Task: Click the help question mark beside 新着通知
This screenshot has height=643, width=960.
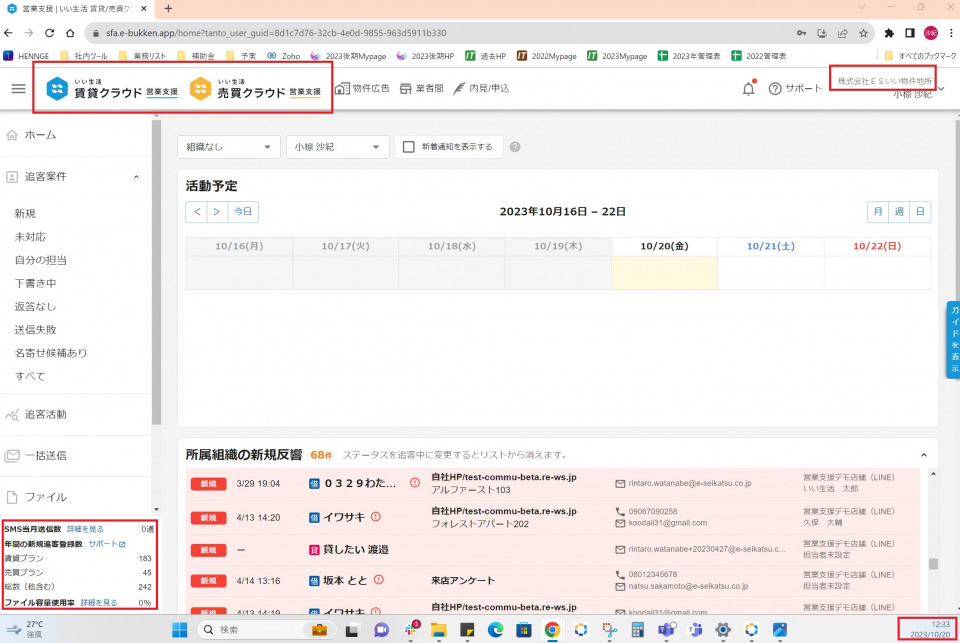Action: (515, 147)
